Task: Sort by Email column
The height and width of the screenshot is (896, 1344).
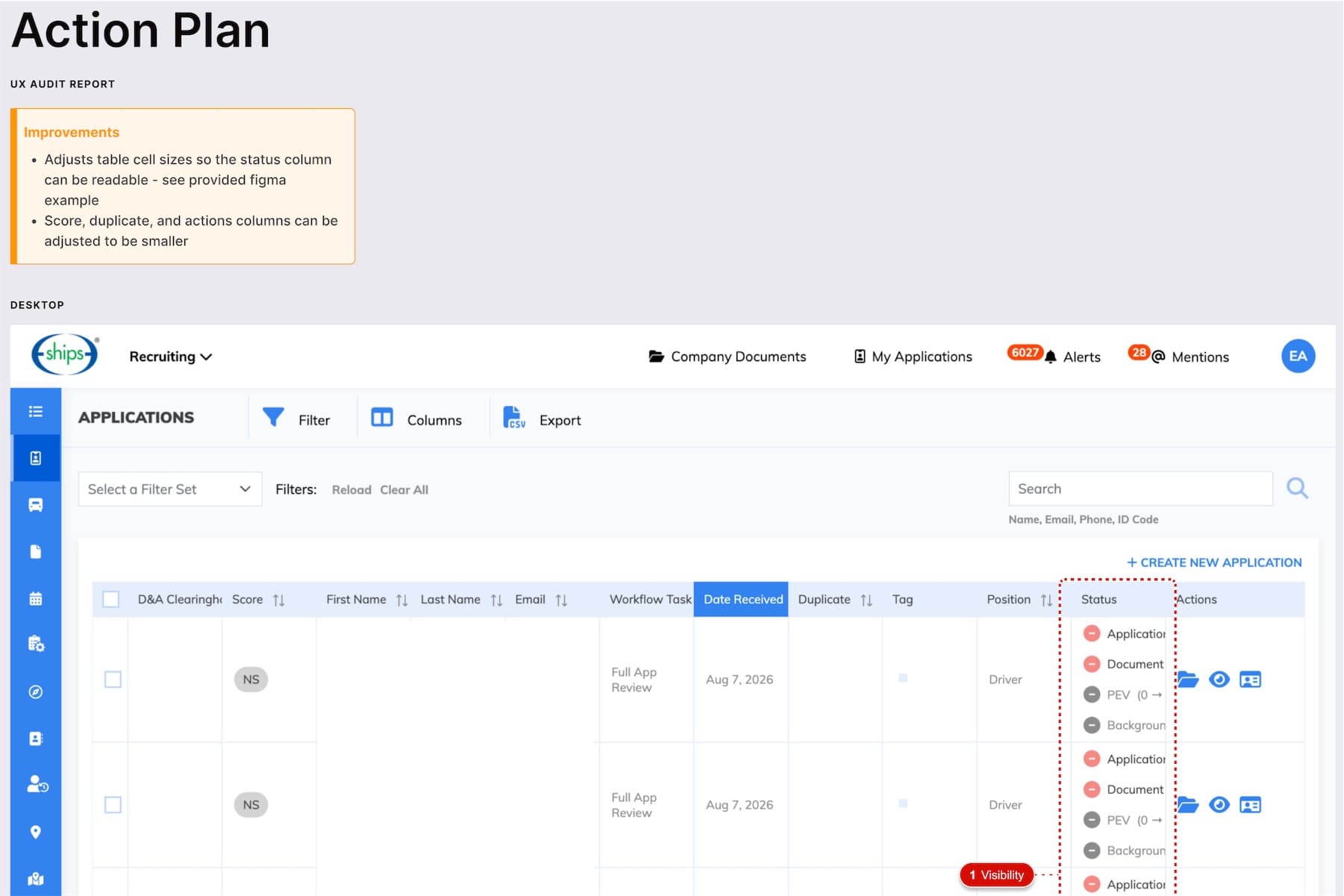Action: 561,600
